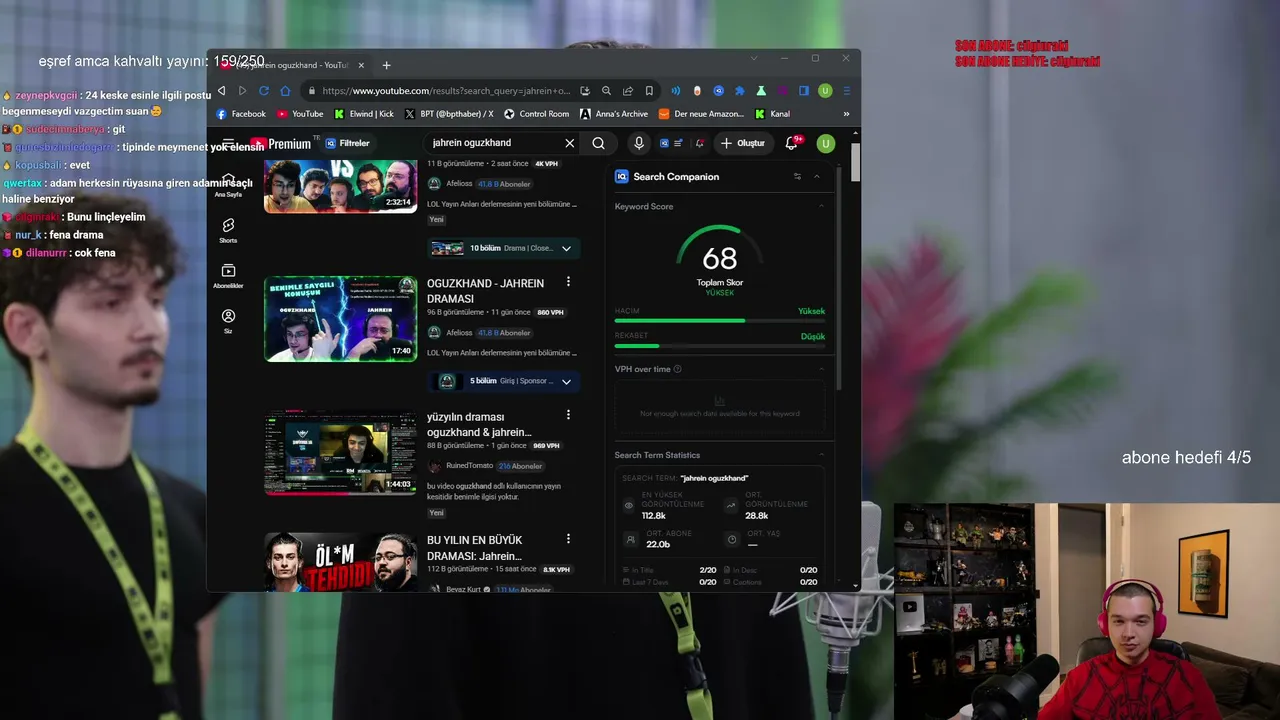
Task: Open the Anna's Archive bookmark
Action: coord(614,114)
